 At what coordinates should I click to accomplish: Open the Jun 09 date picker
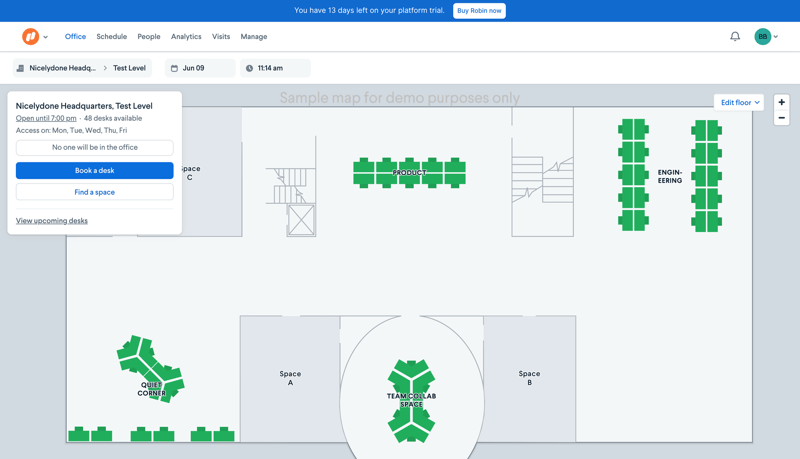click(199, 68)
